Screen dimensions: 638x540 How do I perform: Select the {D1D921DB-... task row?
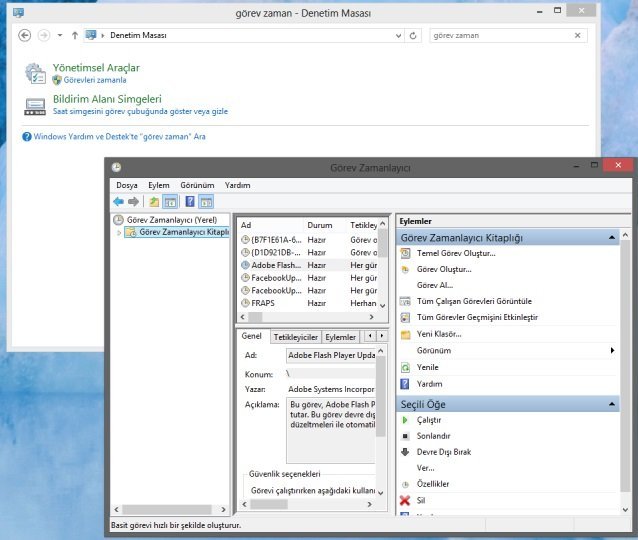pyautogui.click(x=309, y=253)
